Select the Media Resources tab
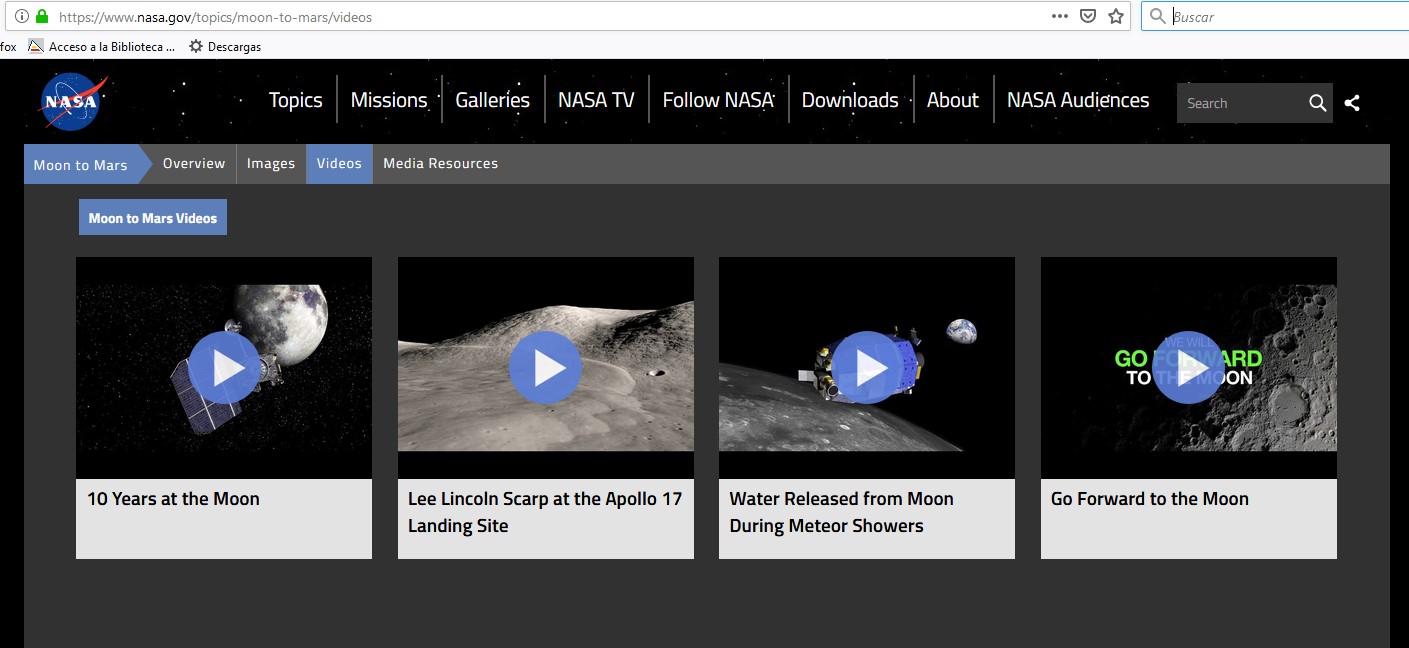The width and height of the screenshot is (1409, 648). tap(440, 164)
